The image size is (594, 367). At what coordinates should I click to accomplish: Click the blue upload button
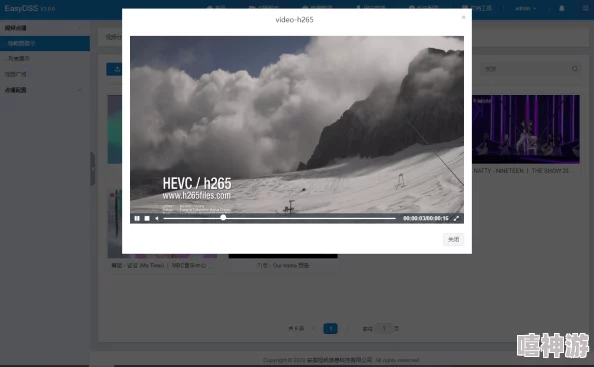coord(114,69)
